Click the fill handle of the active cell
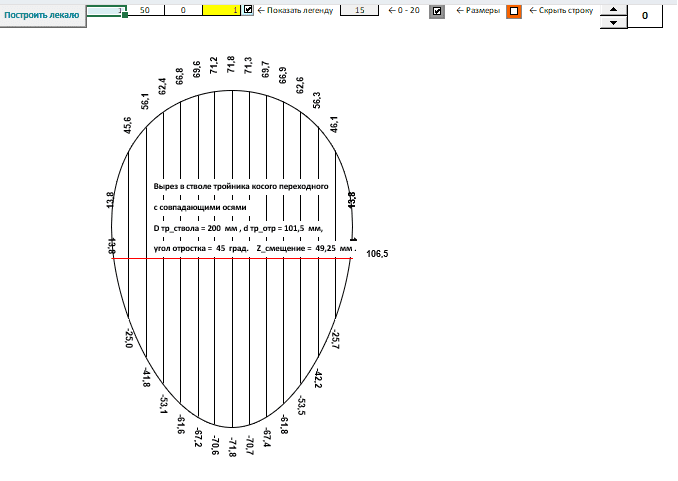The width and height of the screenshot is (678, 481). (125, 15)
